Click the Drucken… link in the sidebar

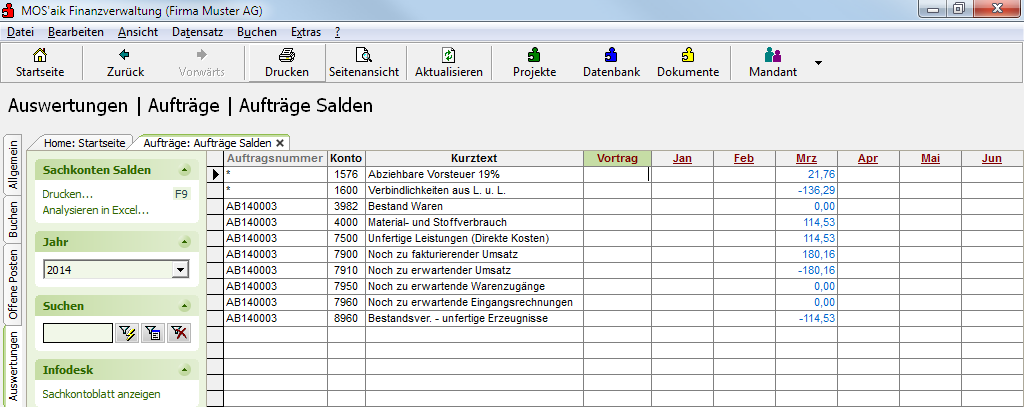67,194
